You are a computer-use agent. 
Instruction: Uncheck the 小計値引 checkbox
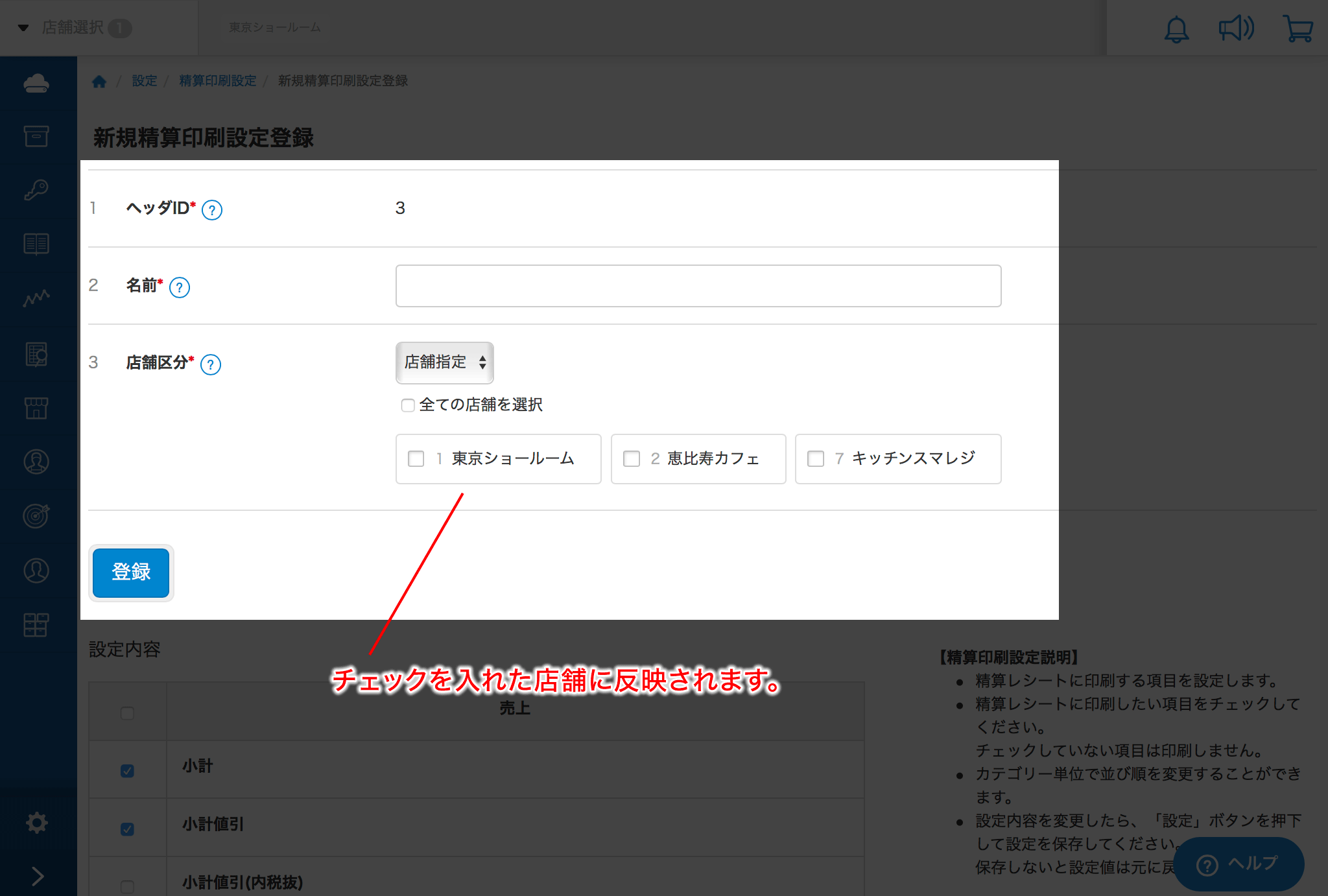coord(127,829)
